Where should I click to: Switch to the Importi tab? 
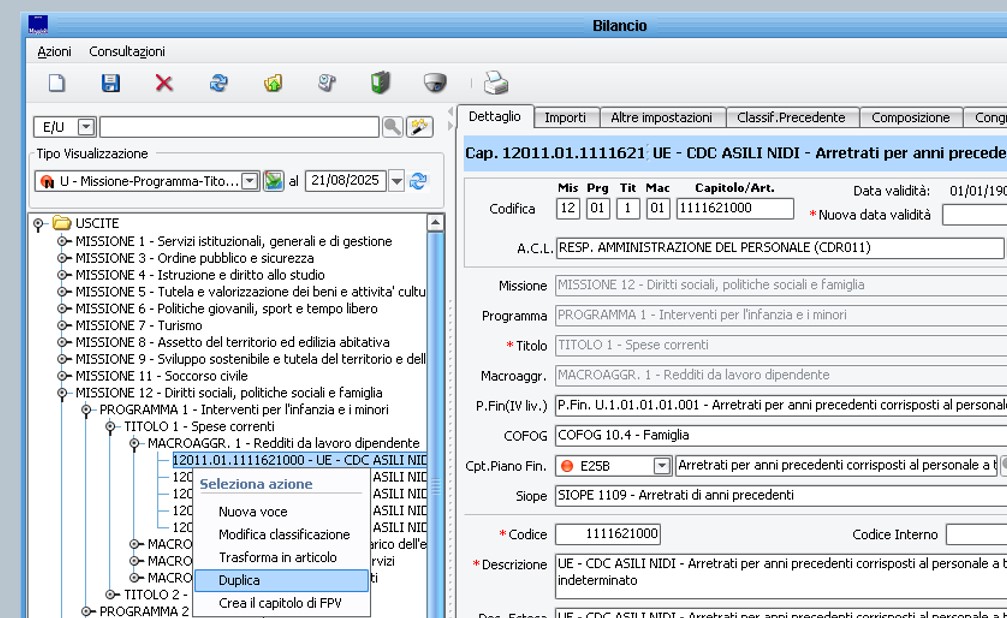click(565, 117)
